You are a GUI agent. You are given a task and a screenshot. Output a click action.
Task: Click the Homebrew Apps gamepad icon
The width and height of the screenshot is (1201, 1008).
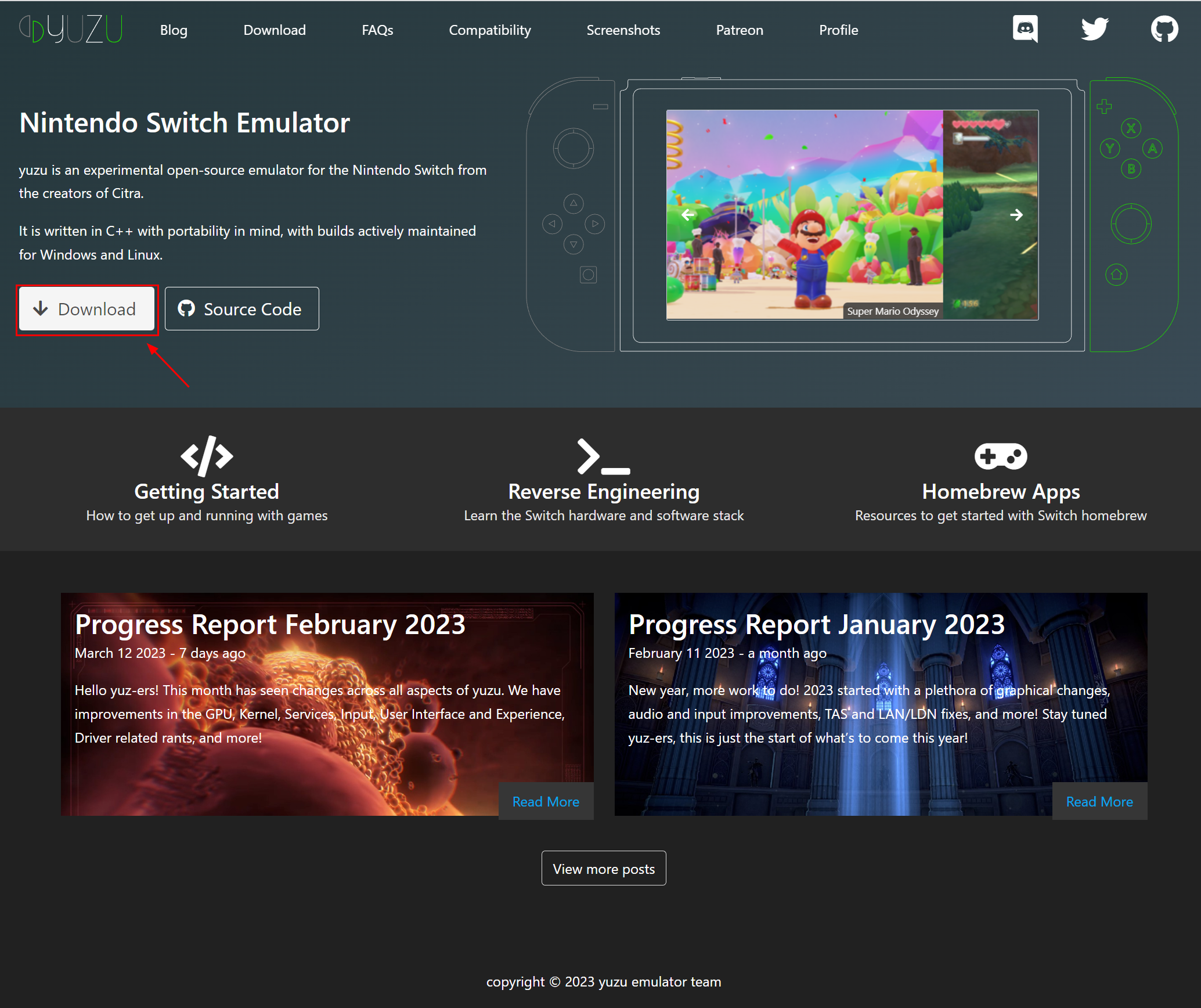click(1001, 456)
